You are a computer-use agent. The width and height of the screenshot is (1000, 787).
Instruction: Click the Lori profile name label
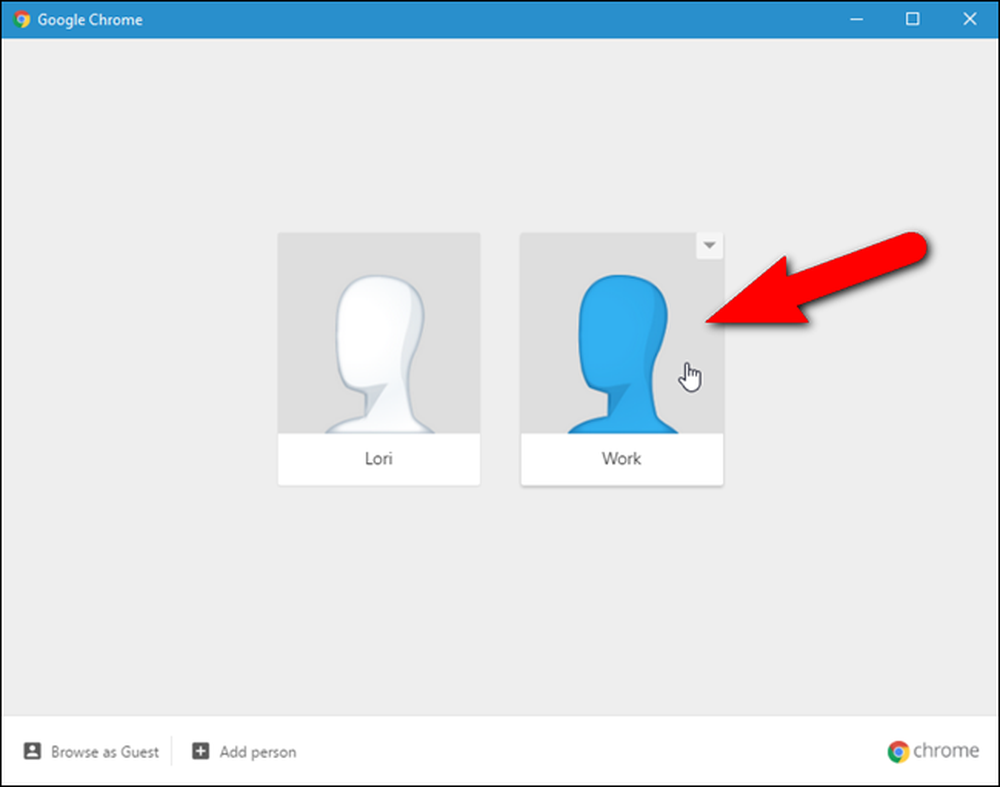pos(379,459)
